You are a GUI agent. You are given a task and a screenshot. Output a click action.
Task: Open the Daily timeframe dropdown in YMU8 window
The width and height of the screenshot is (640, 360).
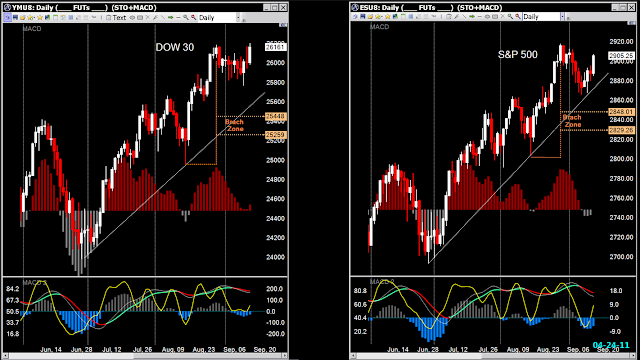(x=238, y=18)
